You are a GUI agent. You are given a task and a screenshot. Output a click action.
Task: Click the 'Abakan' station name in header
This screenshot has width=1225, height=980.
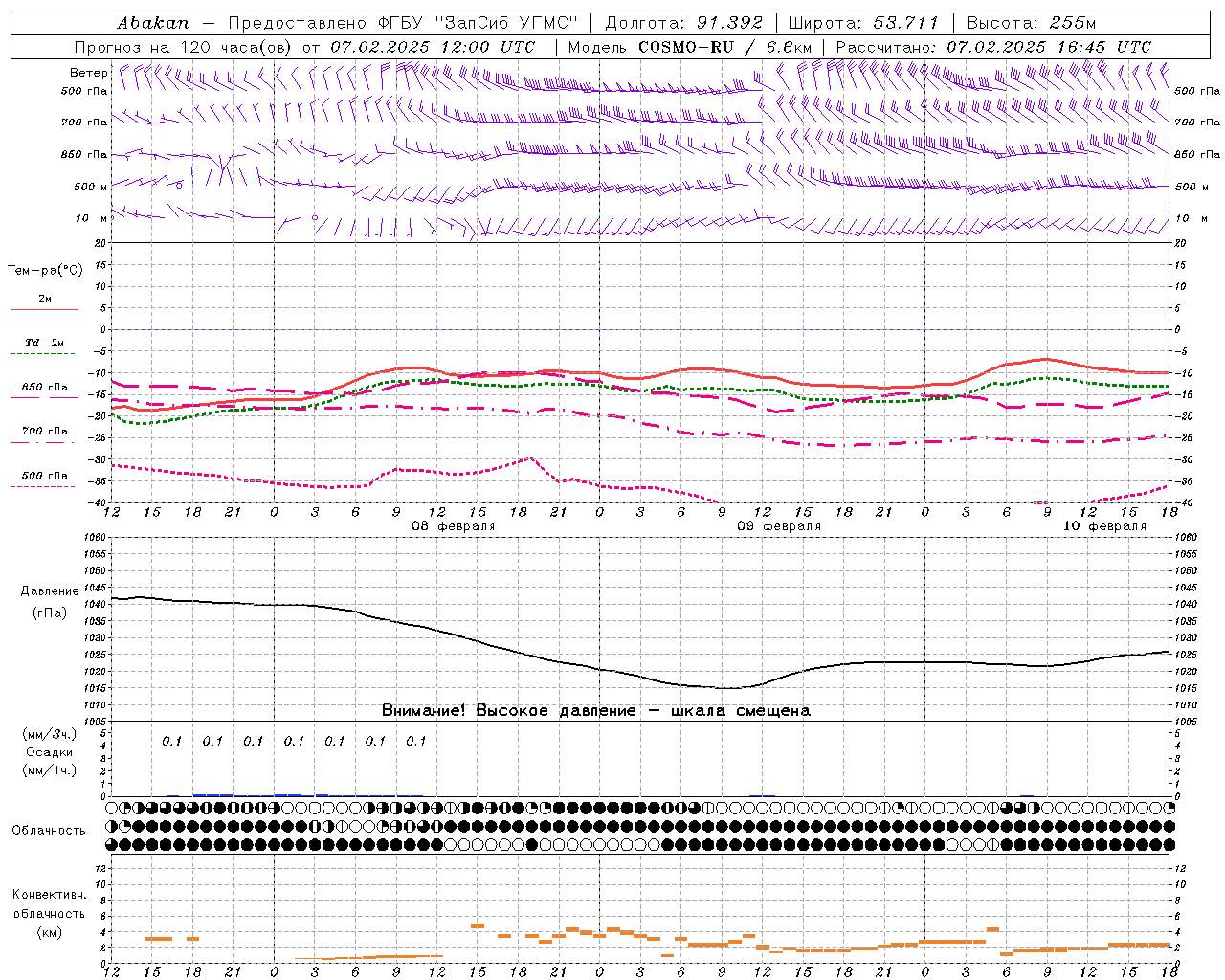point(153,23)
